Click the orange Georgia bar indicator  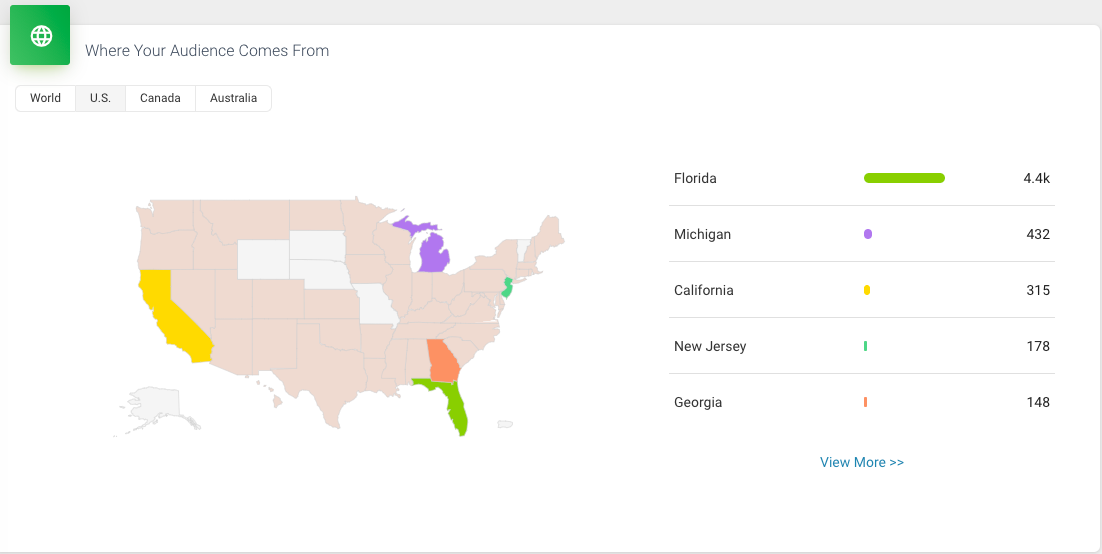(x=865, y=402)
